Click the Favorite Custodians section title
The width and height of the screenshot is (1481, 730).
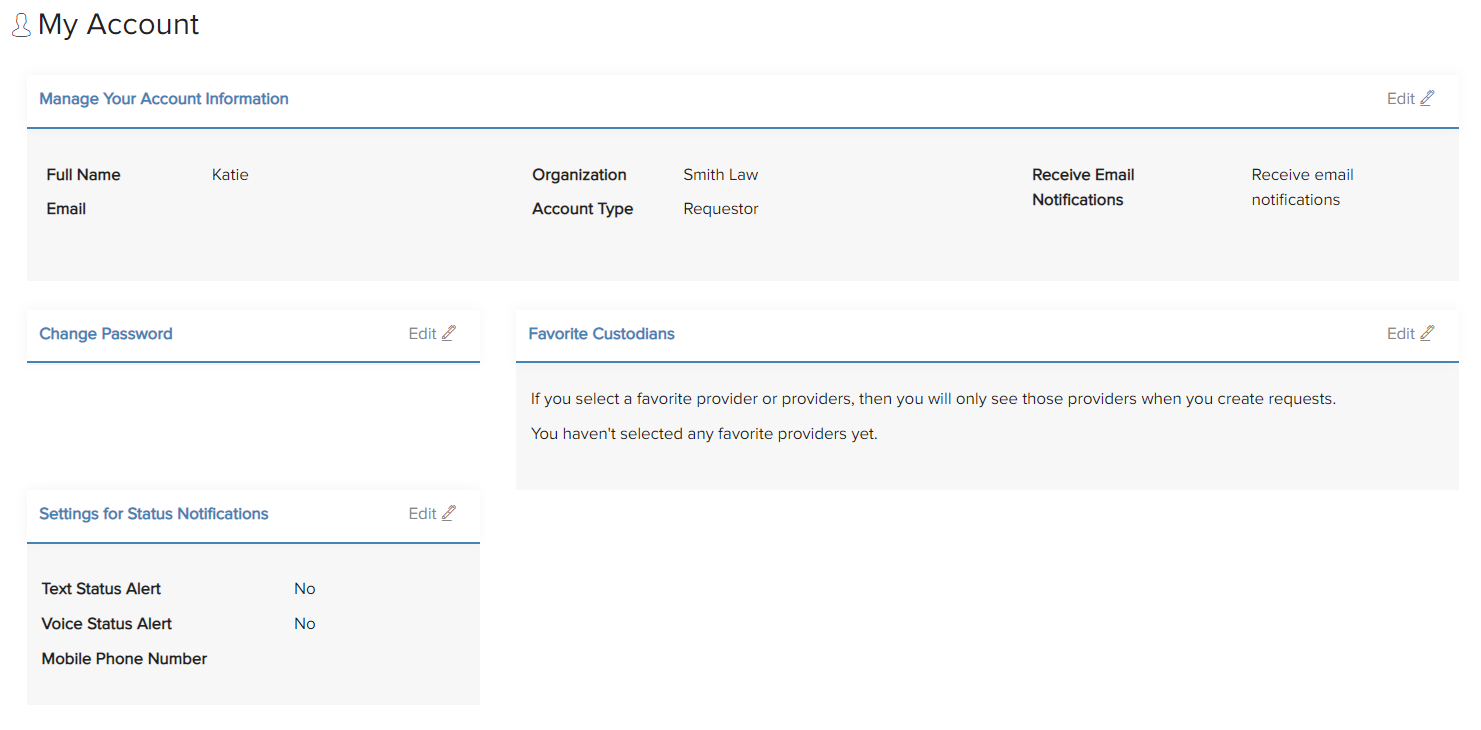click(x=601, y=333)
